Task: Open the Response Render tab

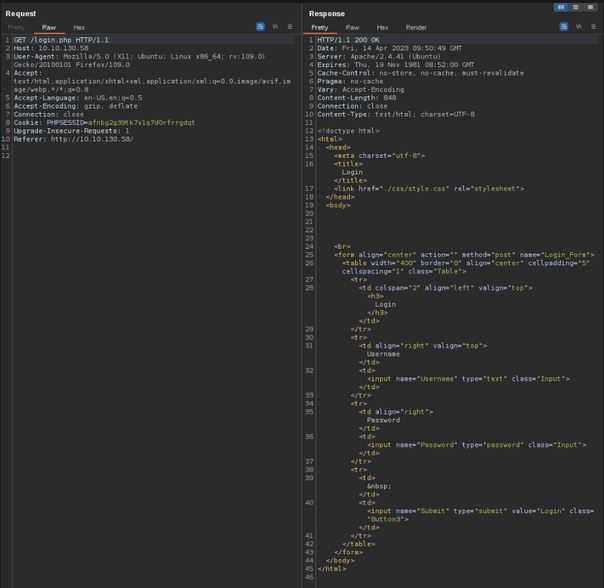Action: pyautogui.click(x=416, y=28)
